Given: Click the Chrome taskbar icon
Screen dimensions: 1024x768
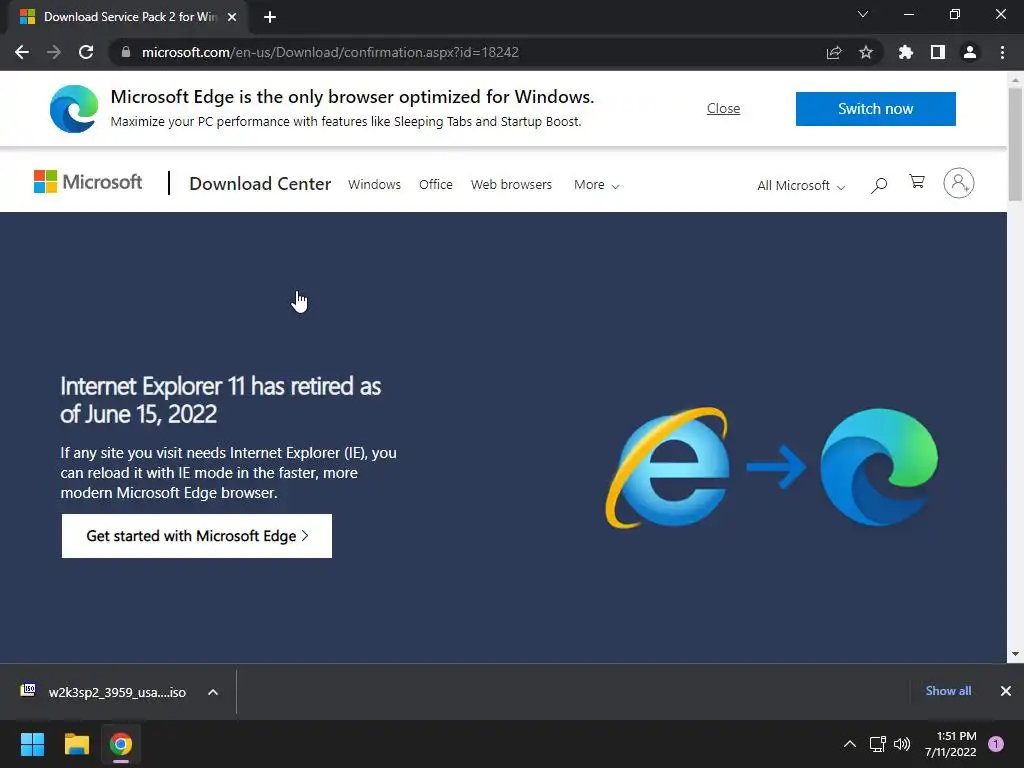Looking at the screenshot, I should coord(120,744).
